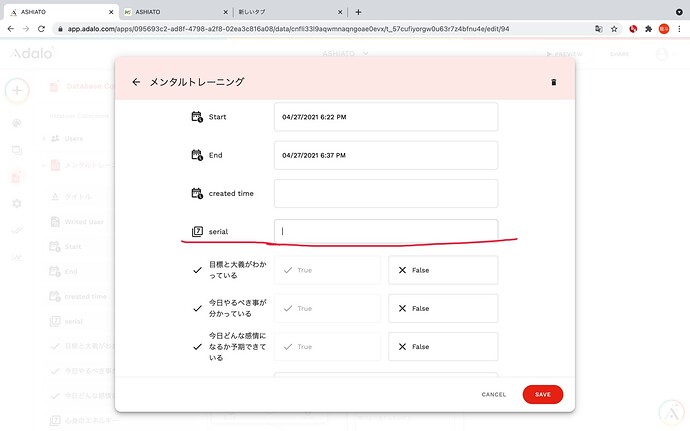
Task: Open a new browser tab
Action: (358, 12)
